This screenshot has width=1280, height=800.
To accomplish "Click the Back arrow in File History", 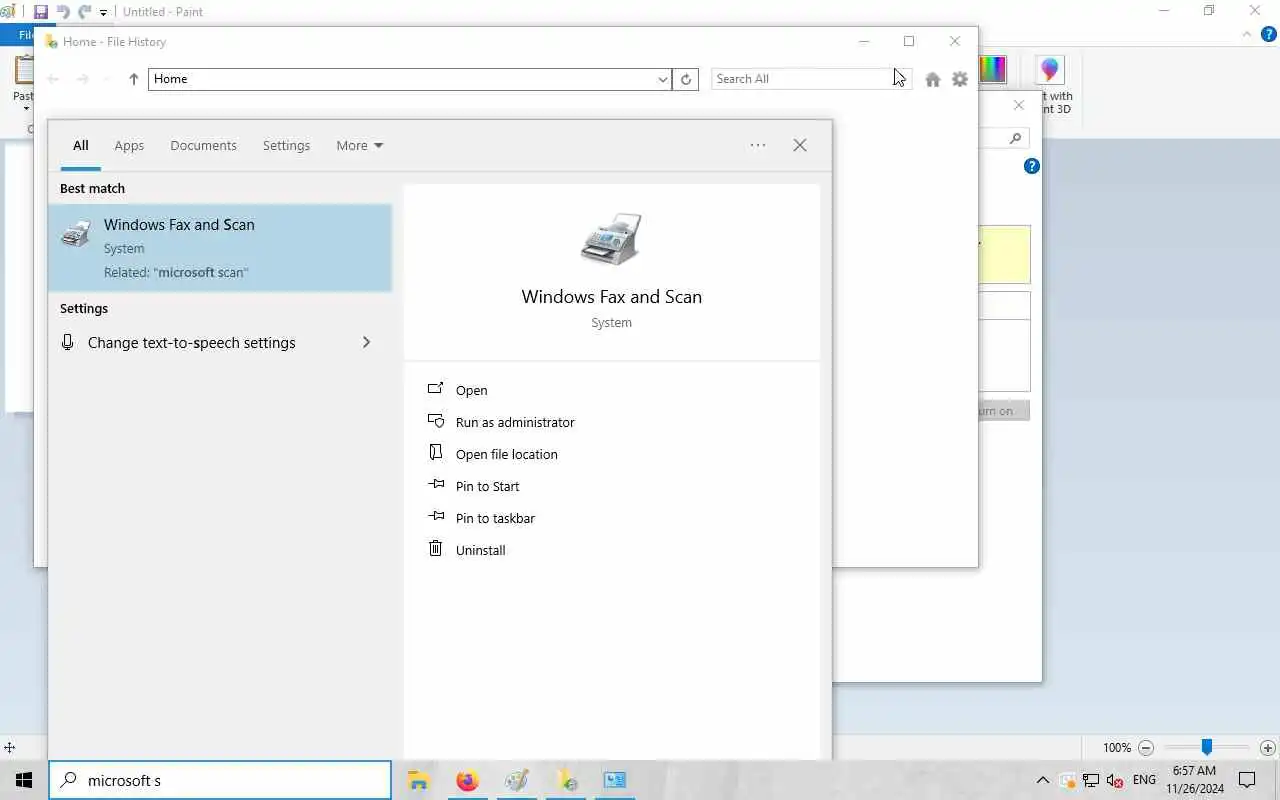I will click(54, 79).
